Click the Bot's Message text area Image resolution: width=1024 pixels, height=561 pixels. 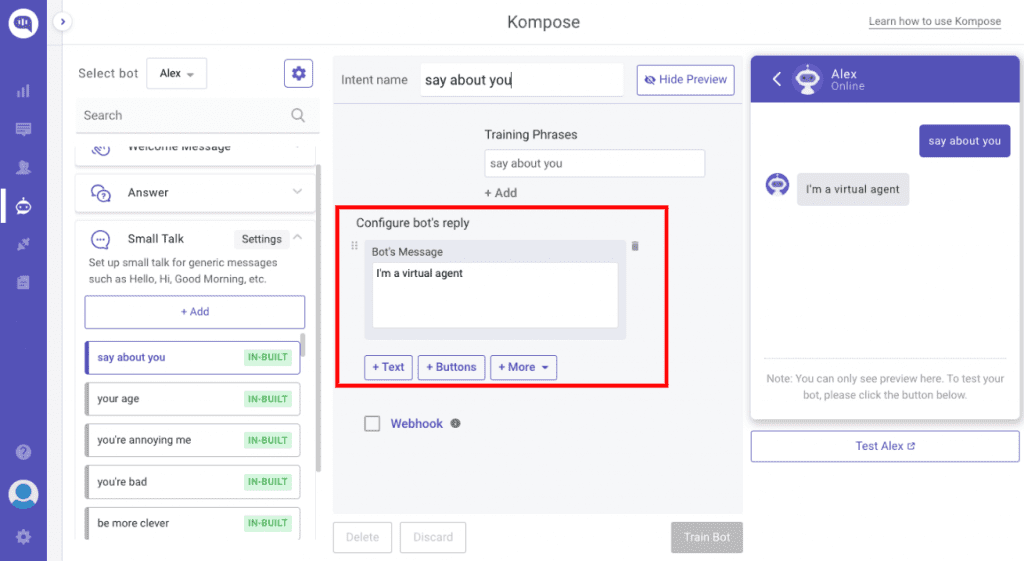pyautogui.click(x=495, y=295)
